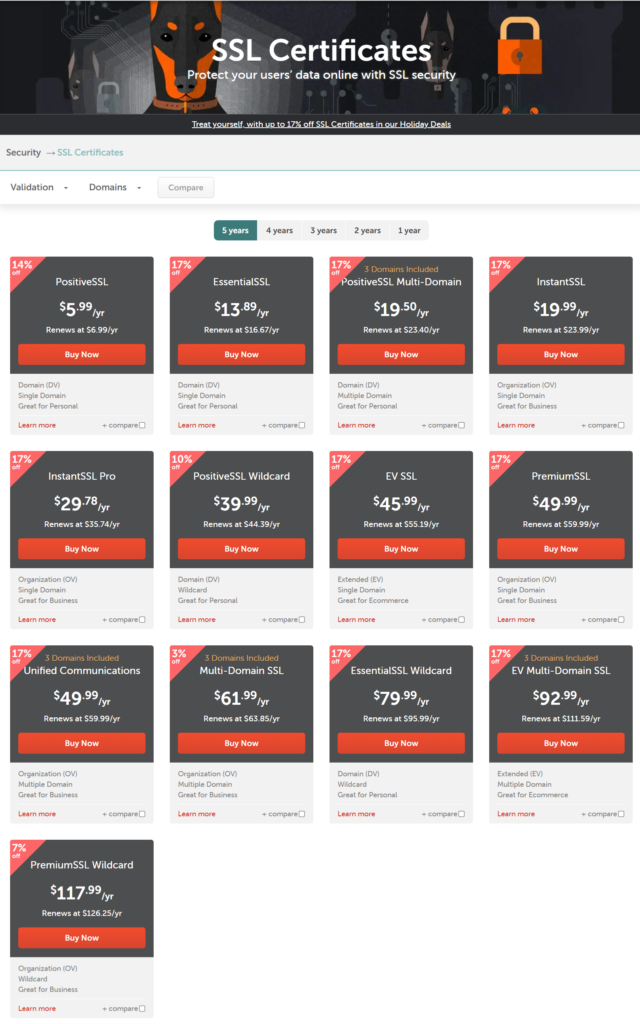Buy Now for InstantSSL Pro
Screen dimensions: 640x1024
(x=82, y=549)
